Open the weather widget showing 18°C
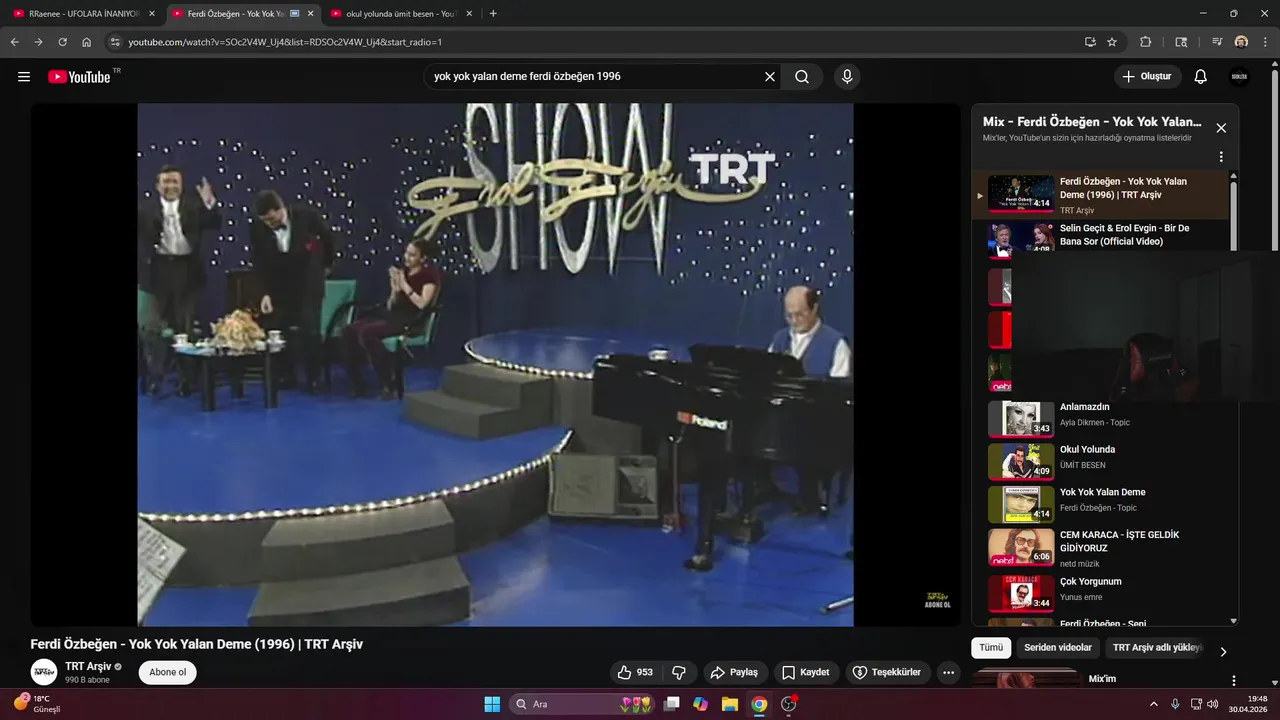 pos(38,704)
